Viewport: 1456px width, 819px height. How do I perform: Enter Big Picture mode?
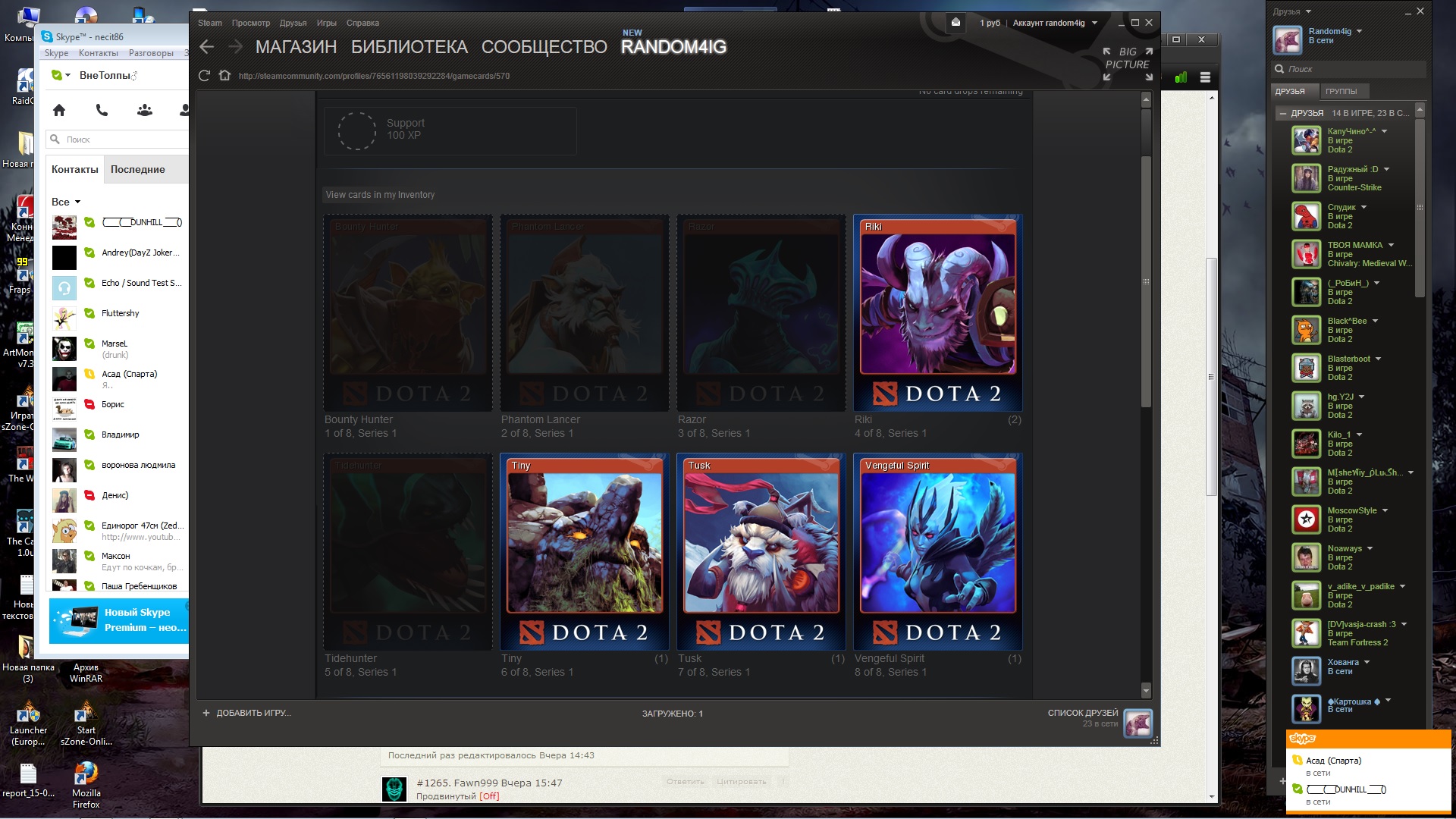tap(1128, 64)
